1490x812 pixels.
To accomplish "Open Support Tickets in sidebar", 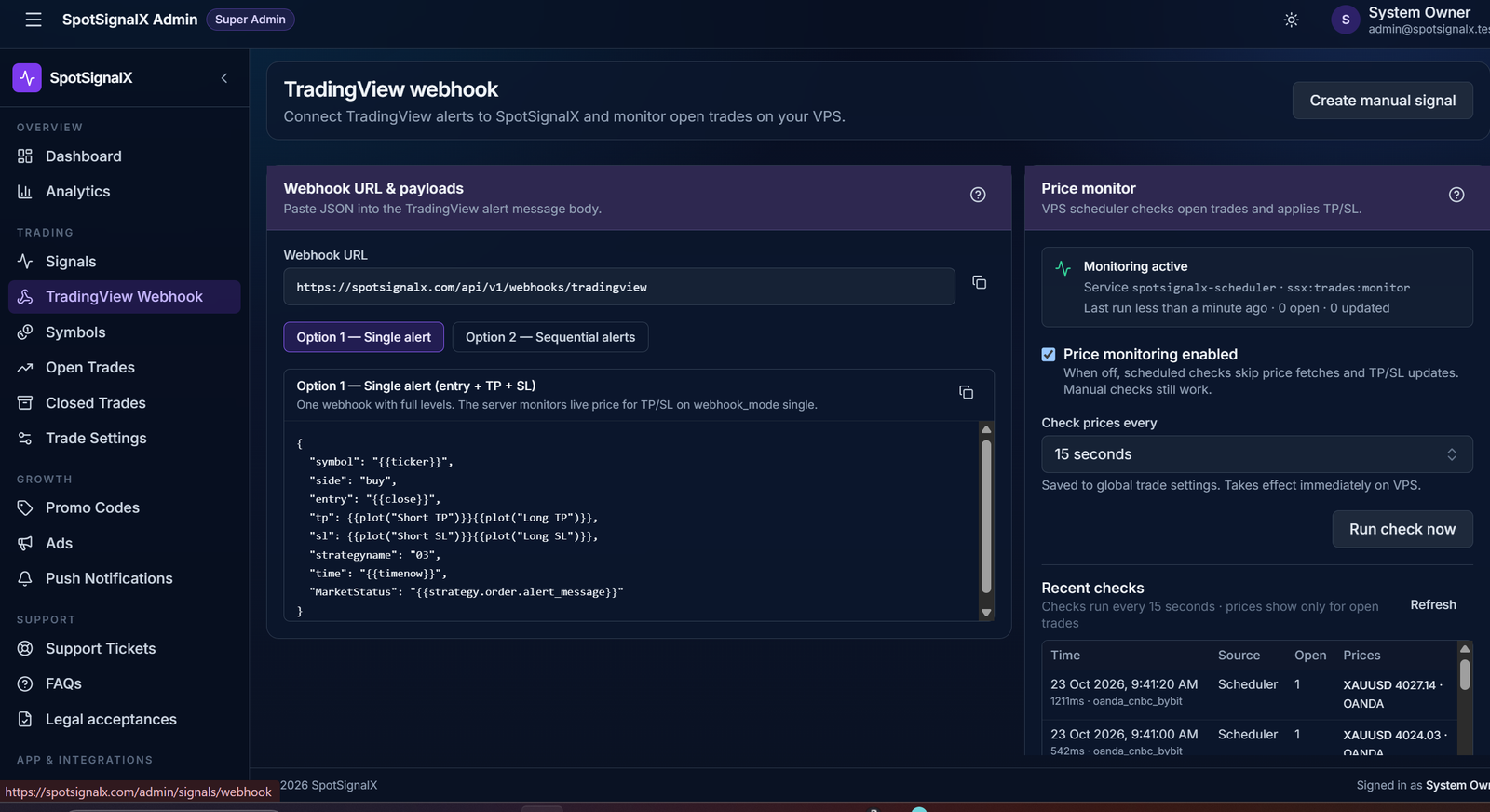I will click(101, 649).
